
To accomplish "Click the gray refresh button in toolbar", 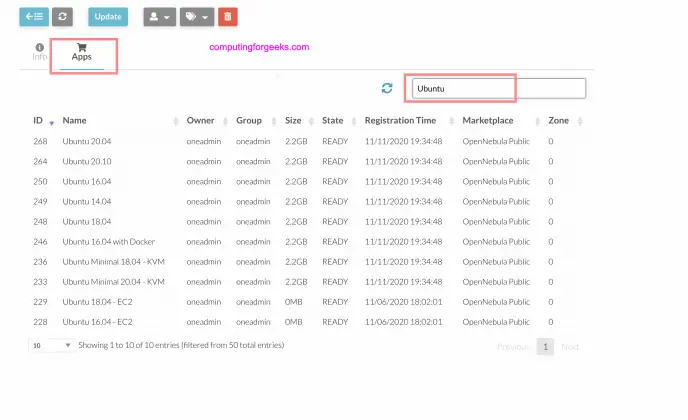I will [62, 17].
